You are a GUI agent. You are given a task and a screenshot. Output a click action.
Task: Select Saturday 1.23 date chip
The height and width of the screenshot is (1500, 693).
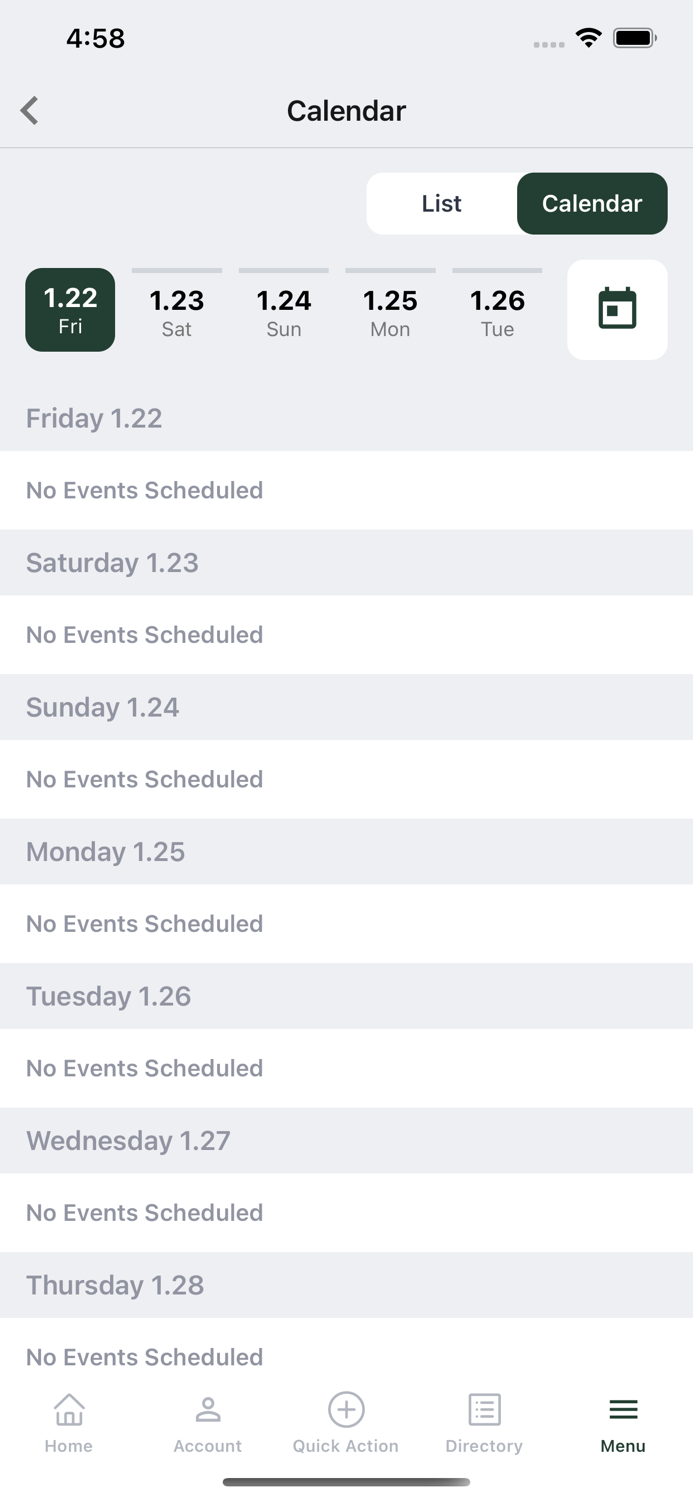click(x=177, y=312)
